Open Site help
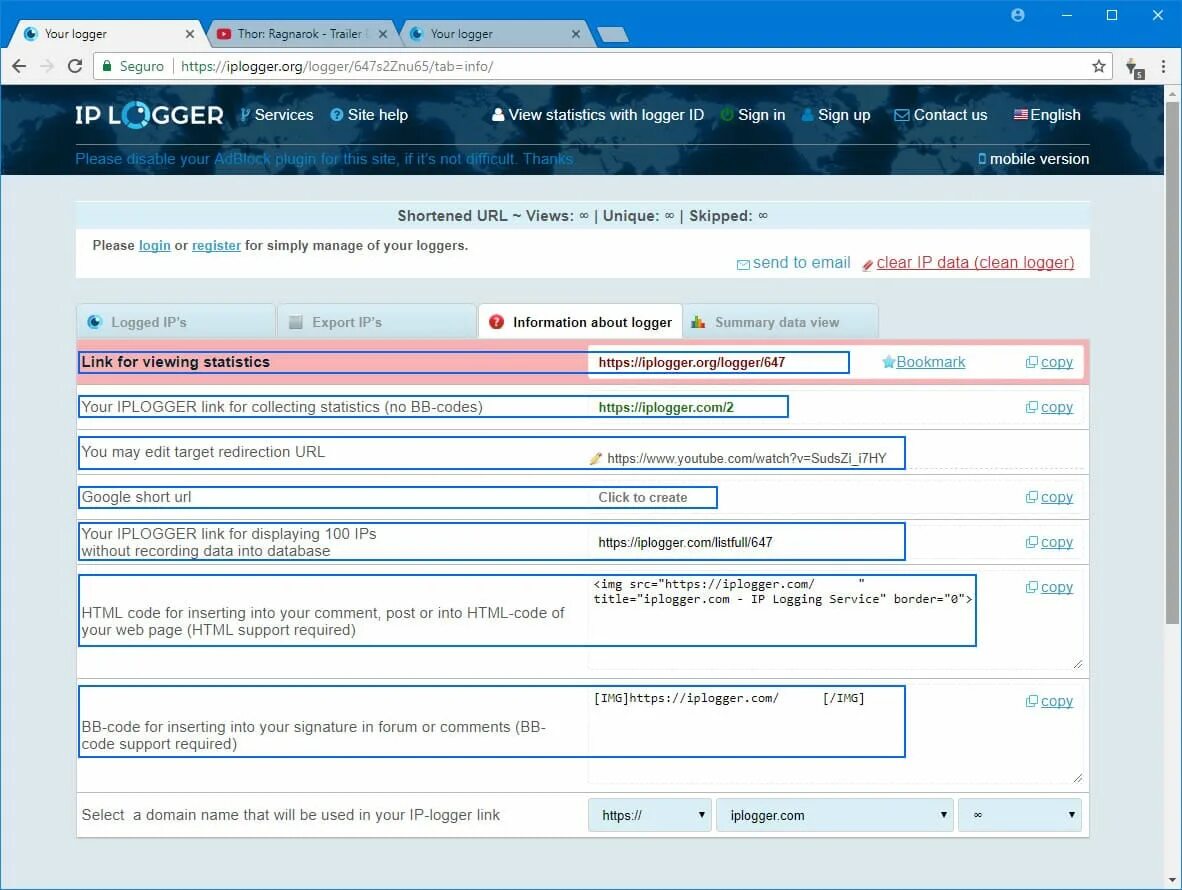 (369, 115)
